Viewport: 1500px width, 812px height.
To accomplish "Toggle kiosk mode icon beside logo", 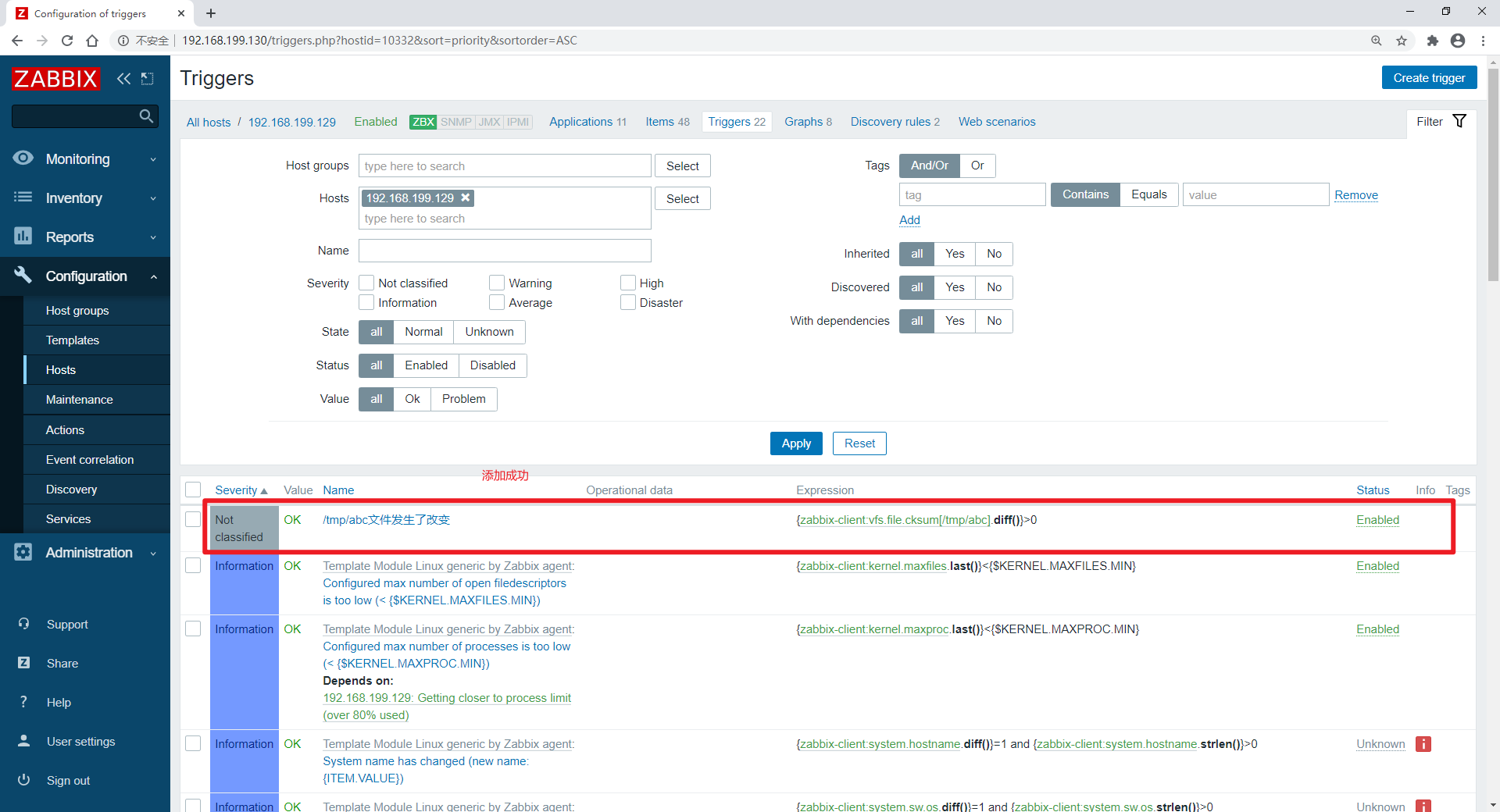I will [147, 78].
